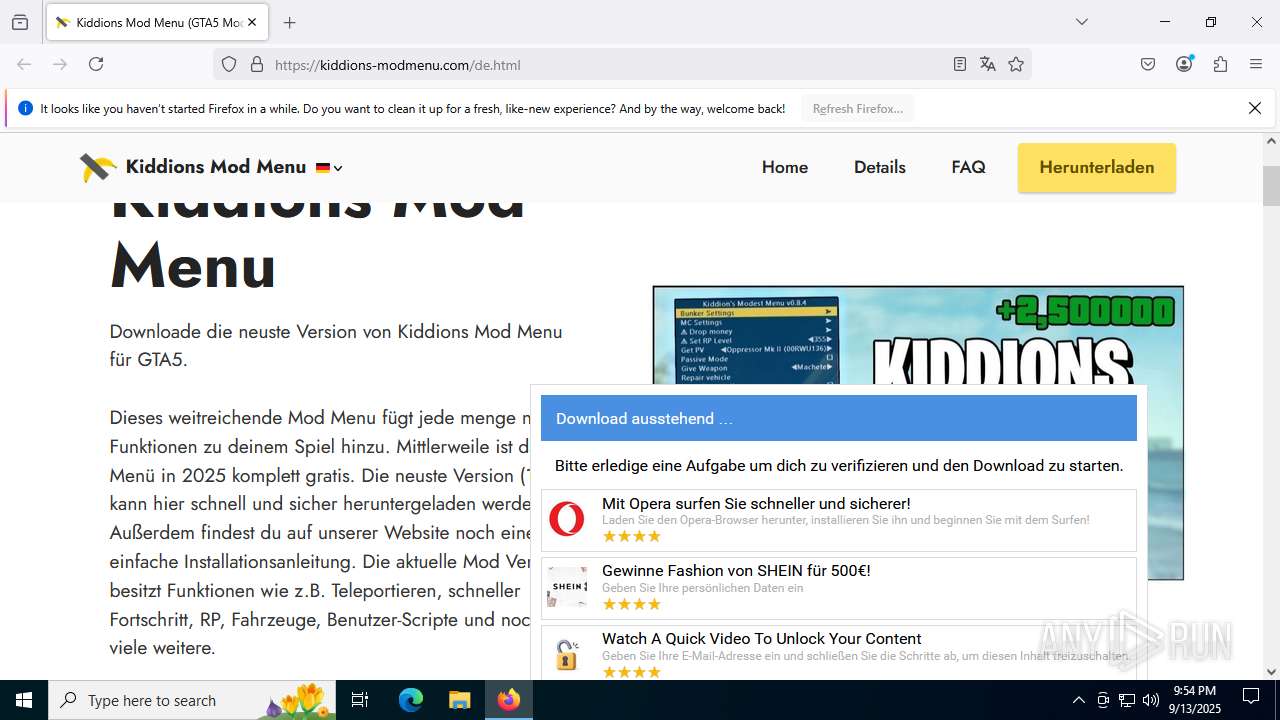Open Firefox account profile icon

point(1184,64)
